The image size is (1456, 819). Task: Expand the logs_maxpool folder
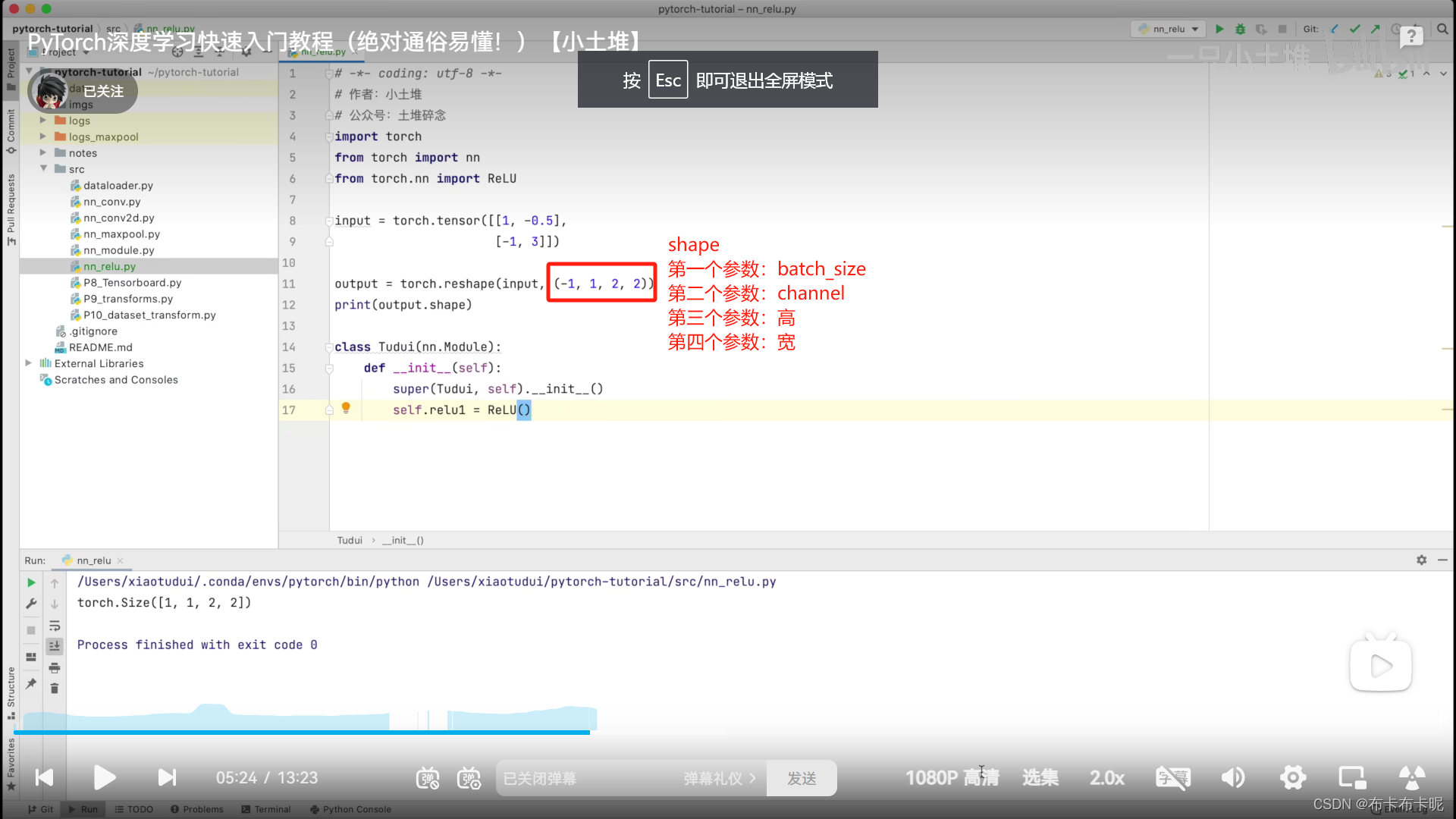(42, 136)
